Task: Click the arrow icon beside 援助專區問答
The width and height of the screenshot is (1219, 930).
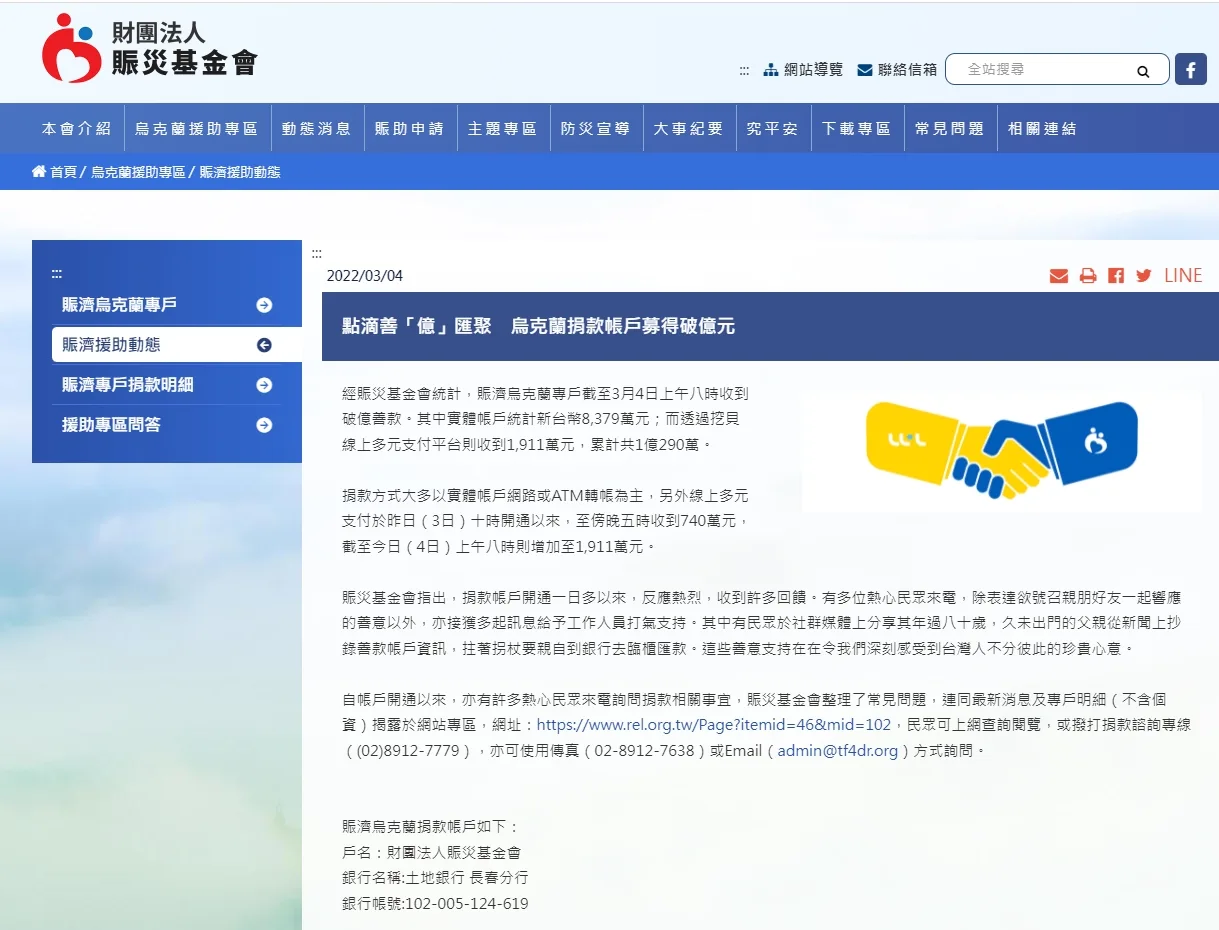Action: point(264,425)
